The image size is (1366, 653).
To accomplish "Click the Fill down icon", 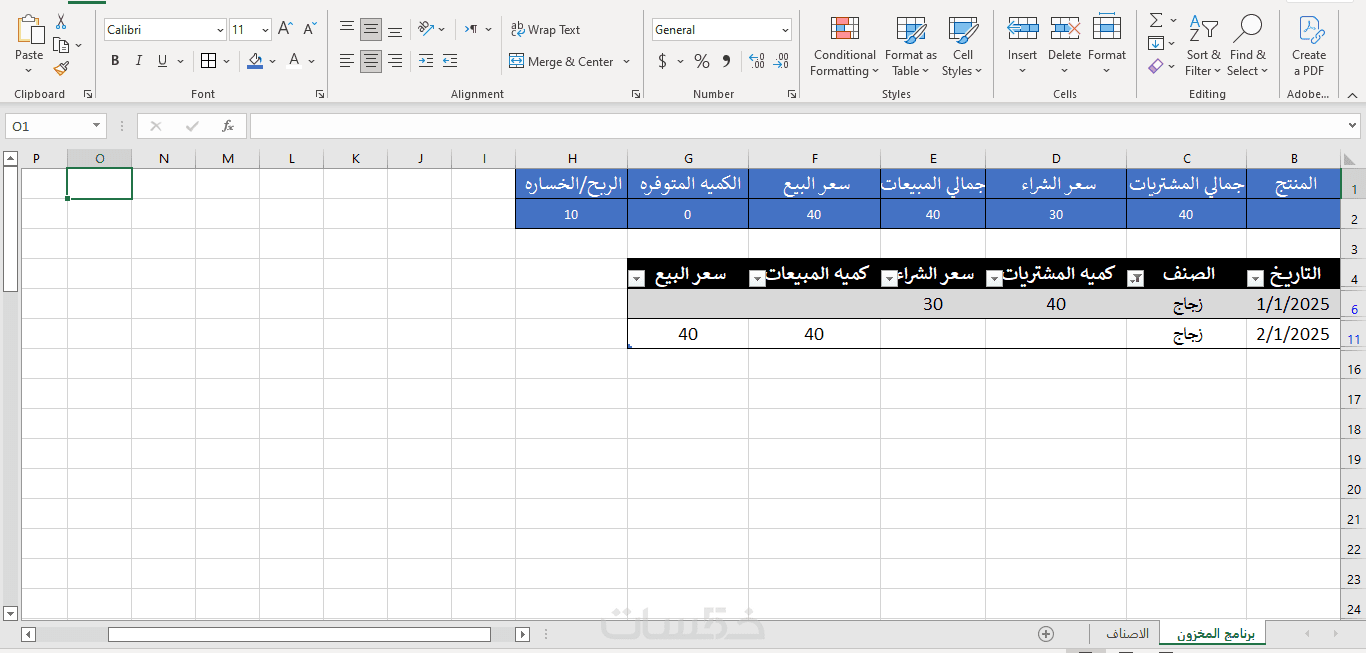I will click(1156, 43).
